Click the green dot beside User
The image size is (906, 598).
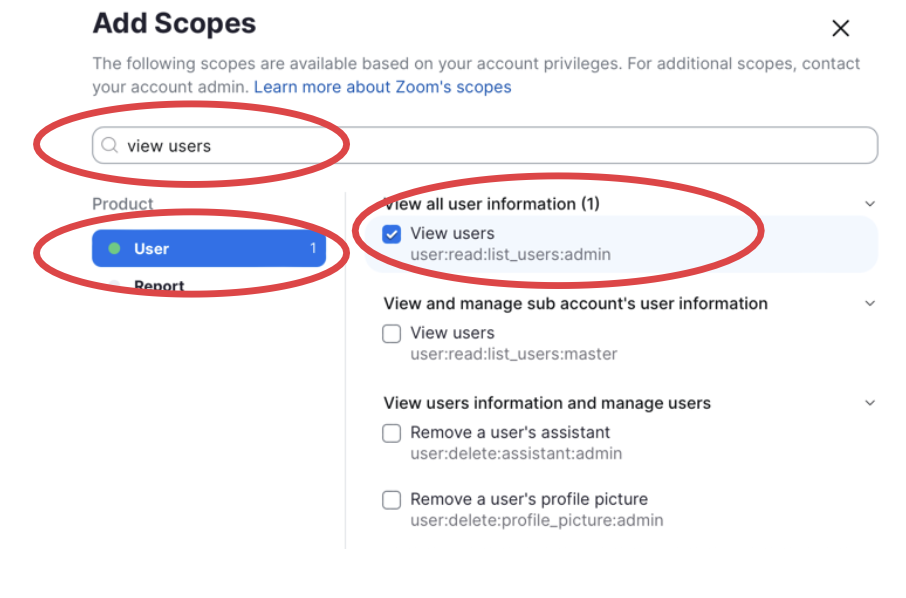pyautogui.click(x=114, y=249)
